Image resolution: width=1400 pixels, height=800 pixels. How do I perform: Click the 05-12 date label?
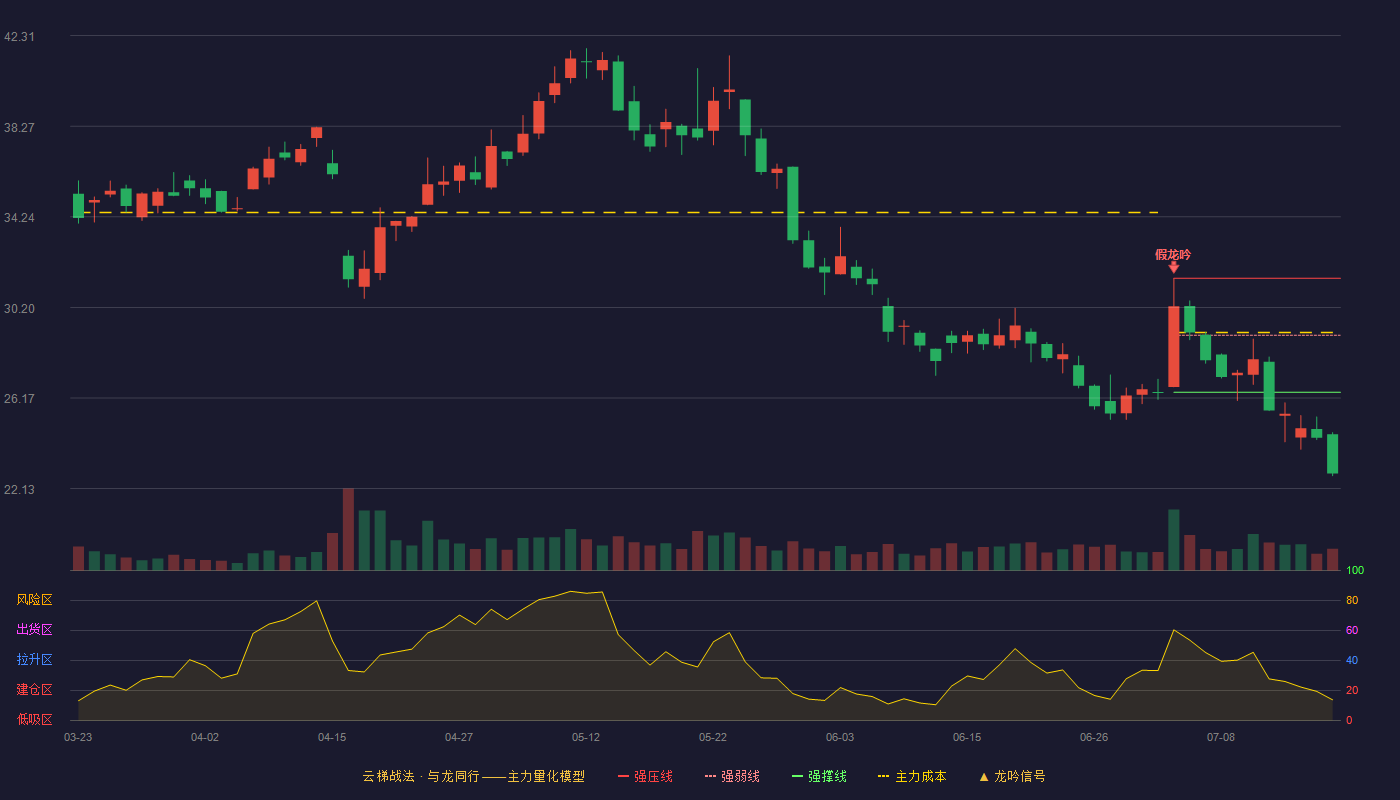coord(586,737)
